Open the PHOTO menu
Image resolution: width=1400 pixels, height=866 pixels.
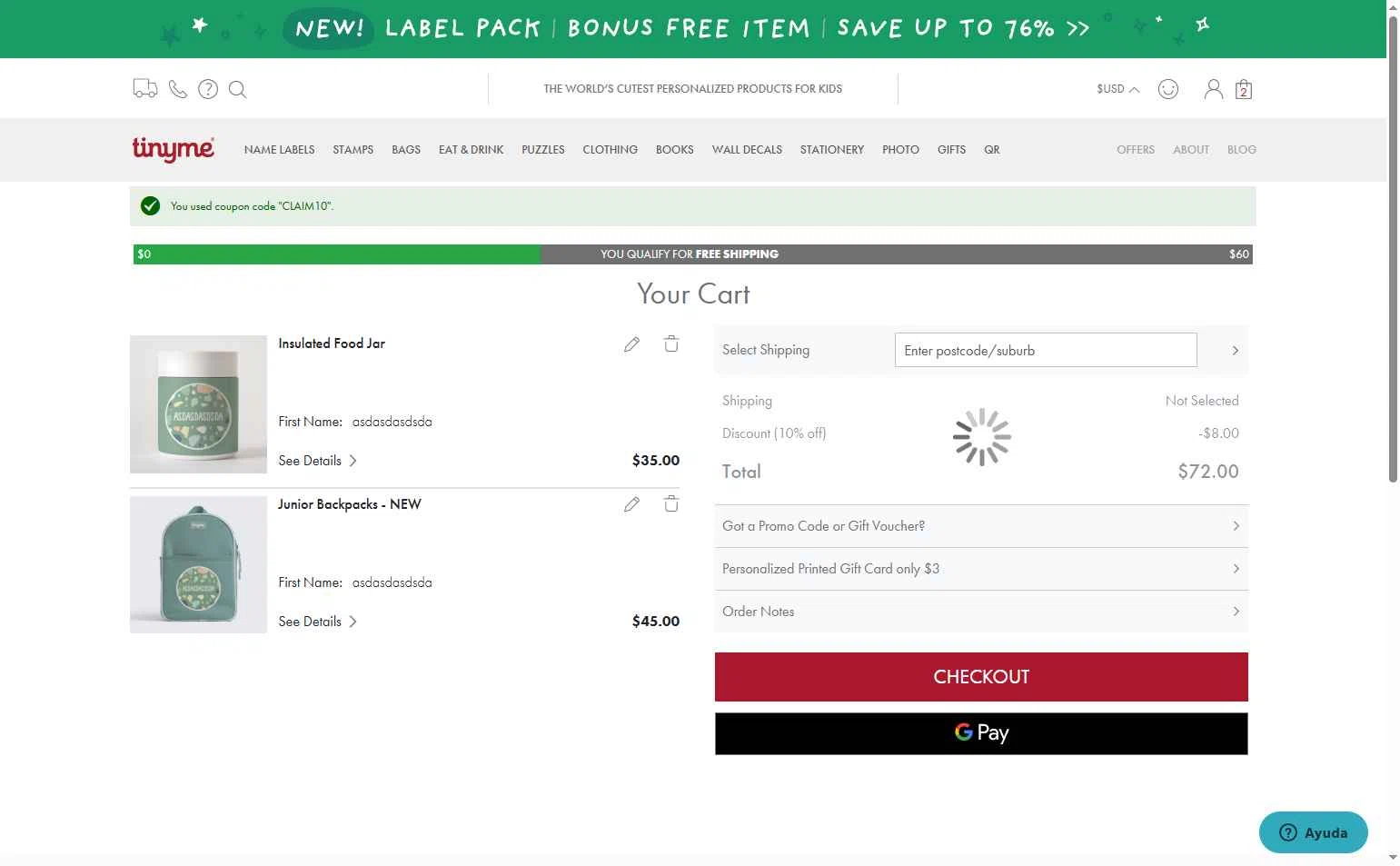pos(900,150)
